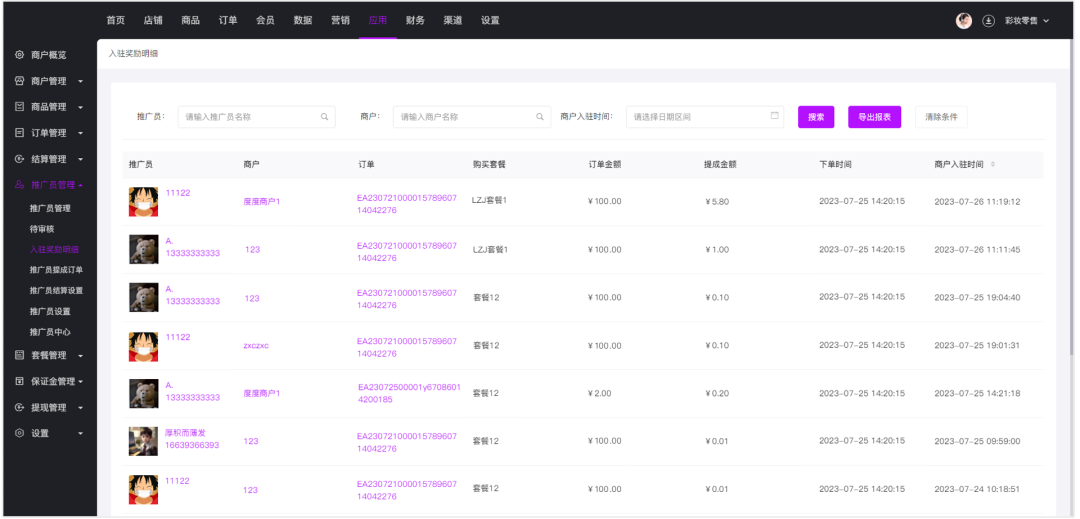Open the 营销 top navigation item
1080x519 pixels.
click(x=340, y=20)
